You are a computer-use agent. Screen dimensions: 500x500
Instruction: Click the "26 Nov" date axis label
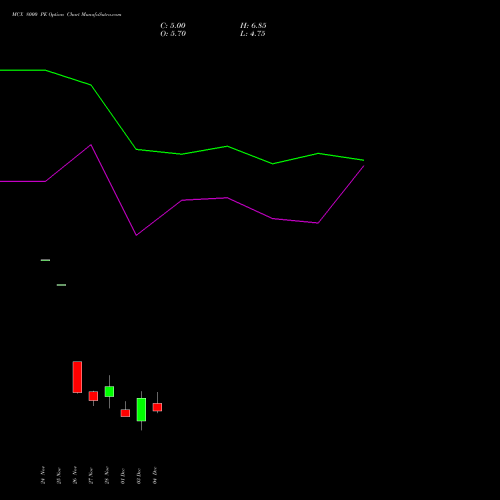coord(75,475)
